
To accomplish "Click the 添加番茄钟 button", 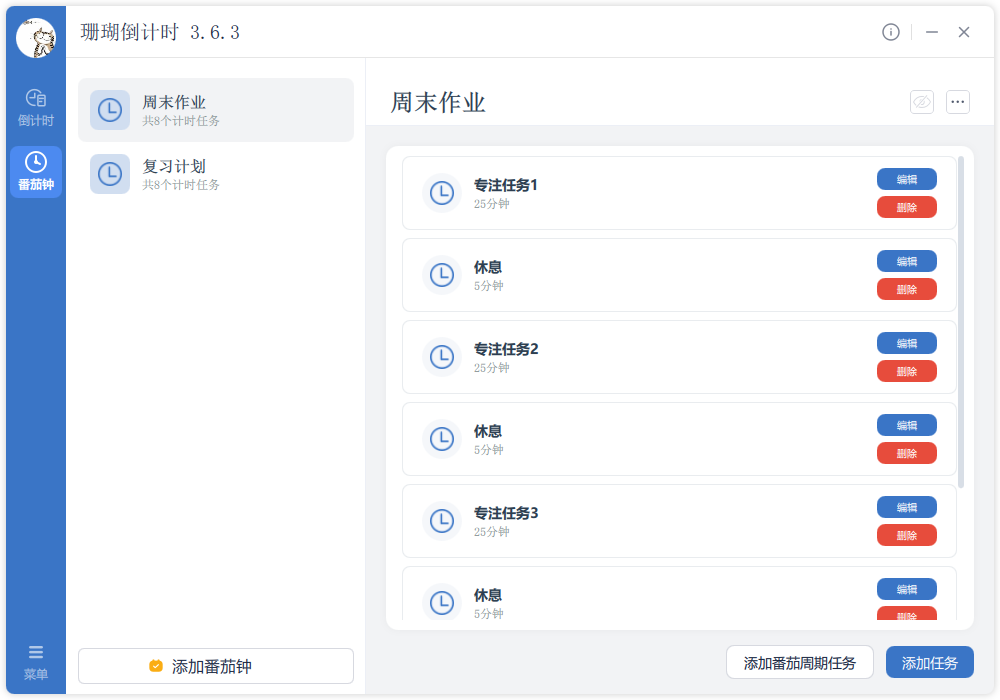I will point(215,666).
